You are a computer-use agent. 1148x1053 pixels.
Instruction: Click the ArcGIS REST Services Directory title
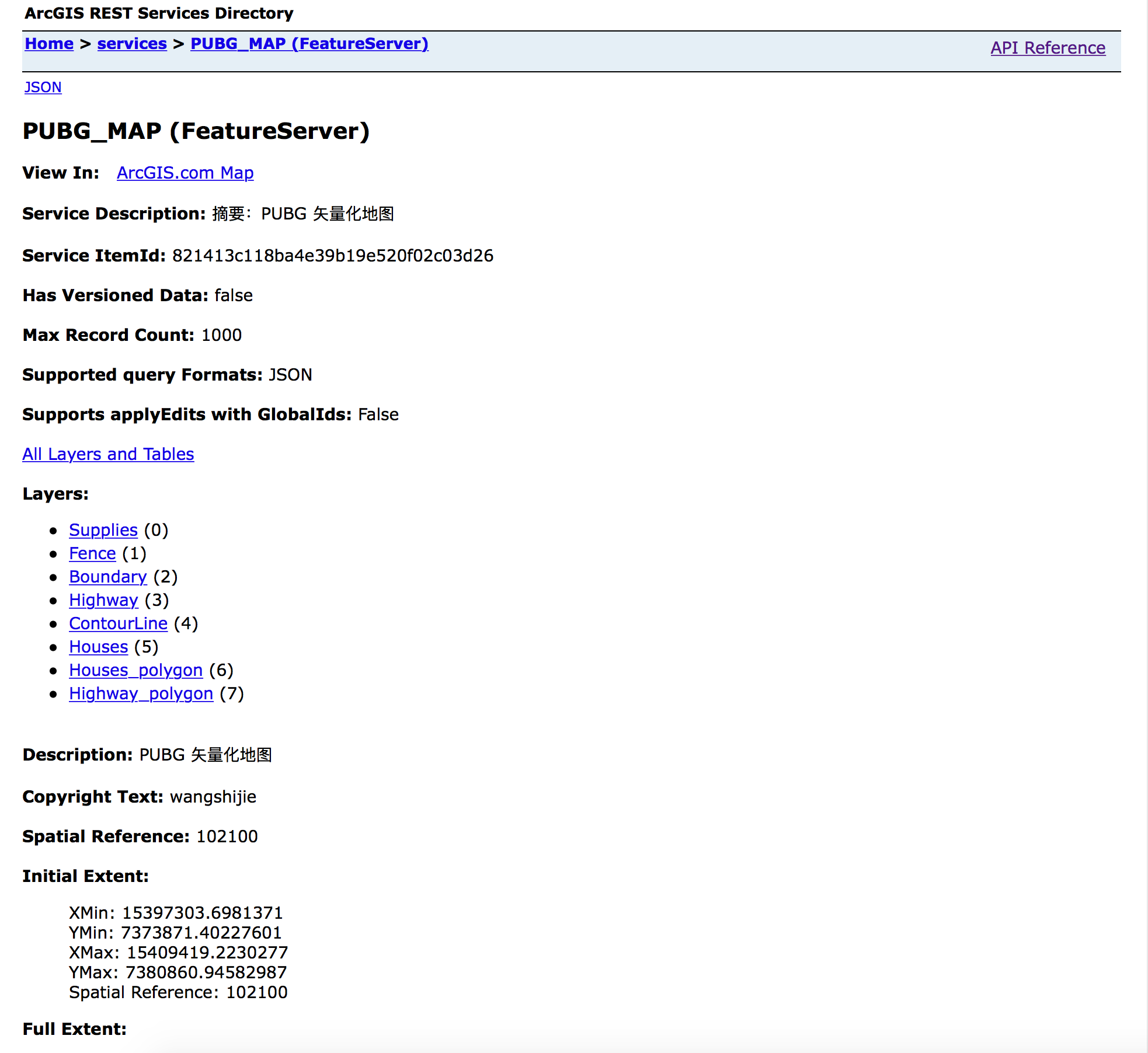click(x=159, y=13)
